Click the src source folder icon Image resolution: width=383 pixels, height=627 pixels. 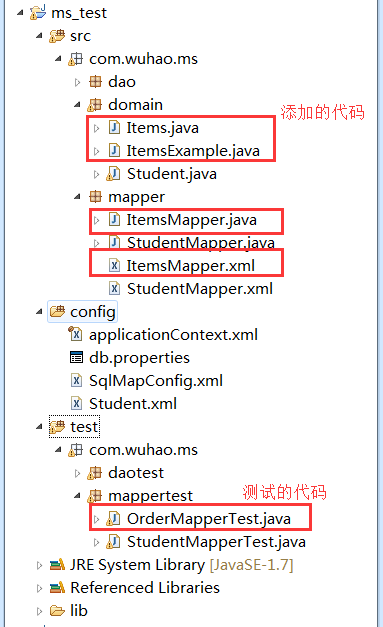tap(57, 36)
